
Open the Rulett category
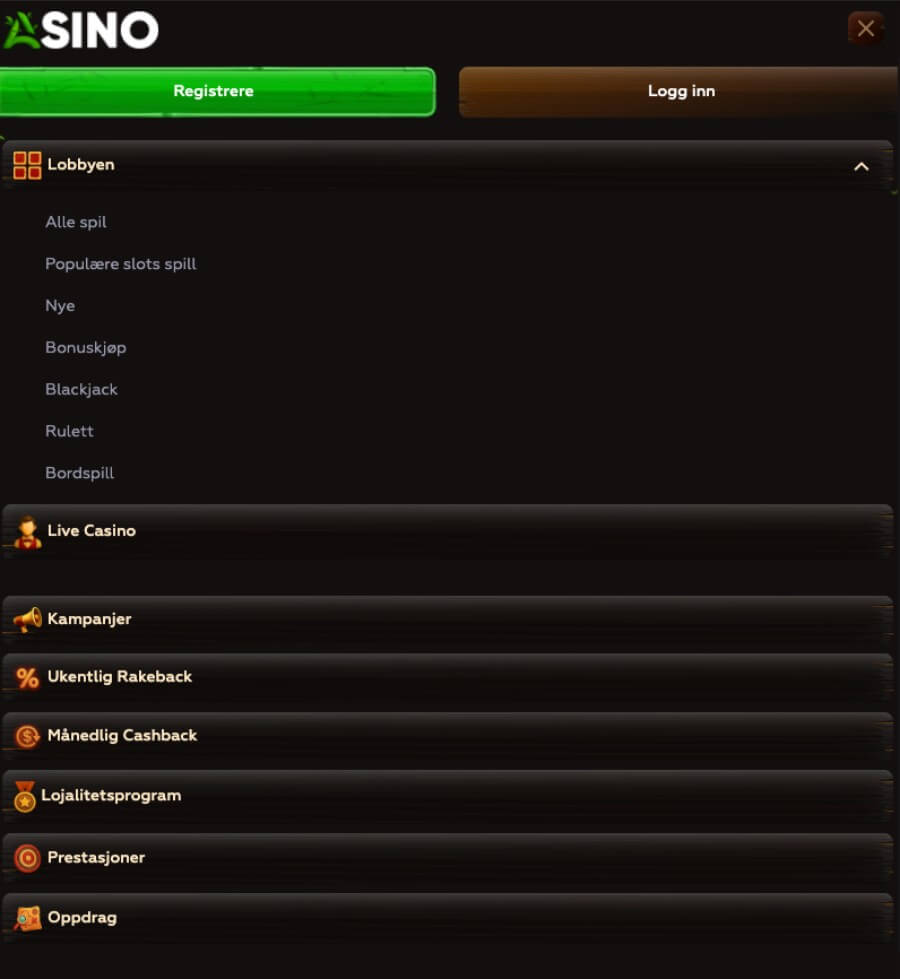coord(69,431)
